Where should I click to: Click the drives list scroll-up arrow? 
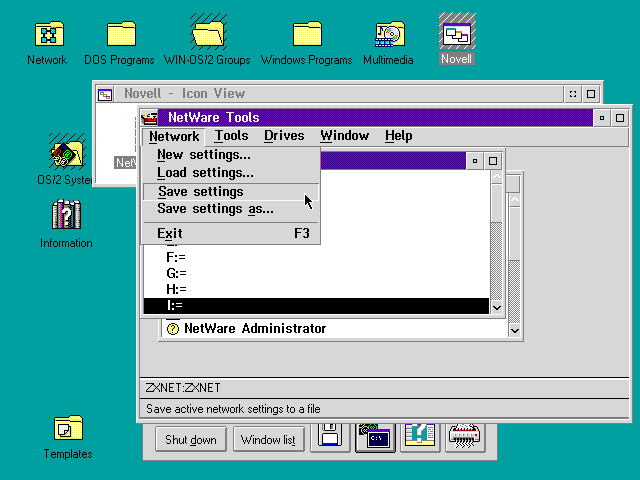click(x=497, y=177)
